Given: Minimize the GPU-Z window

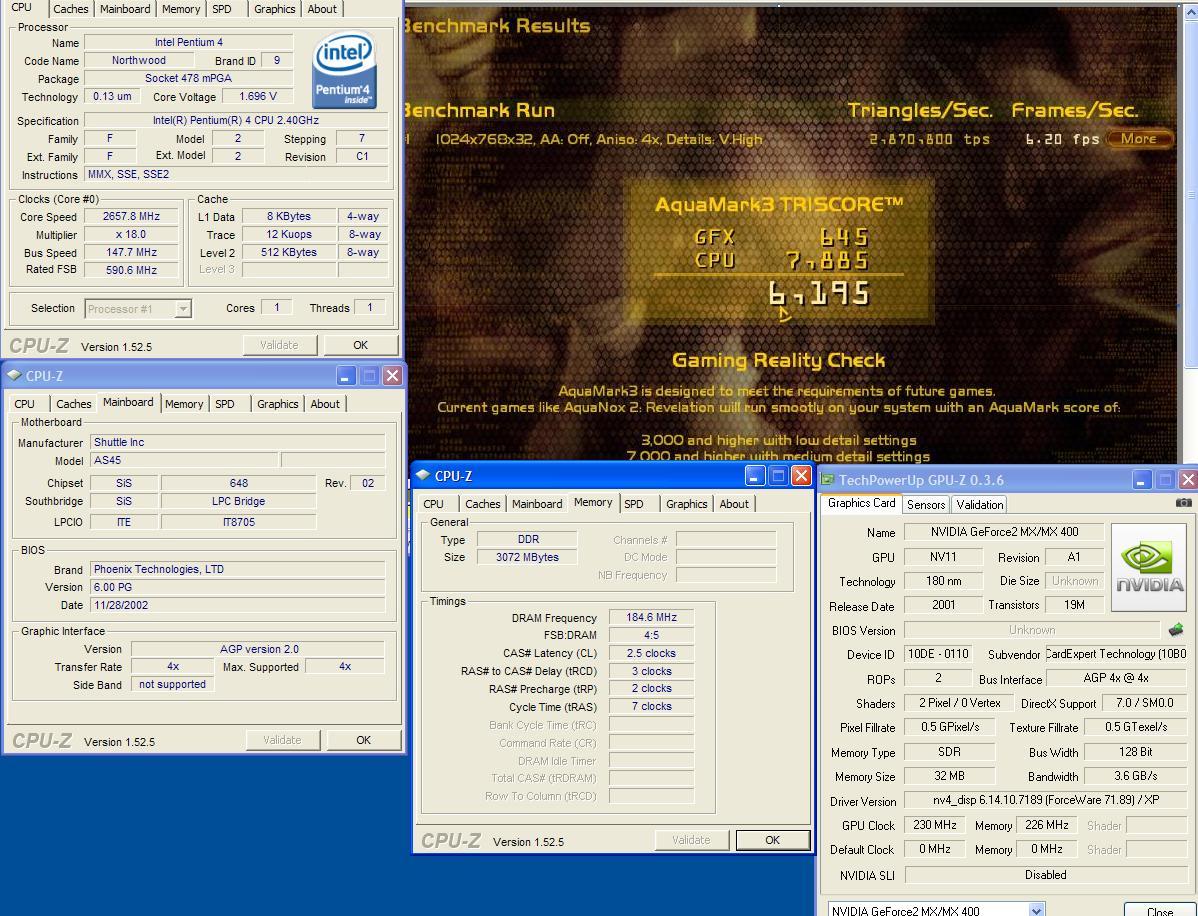Looking at the screenshot, I should pyautogui.click(x=1141, y=480).
